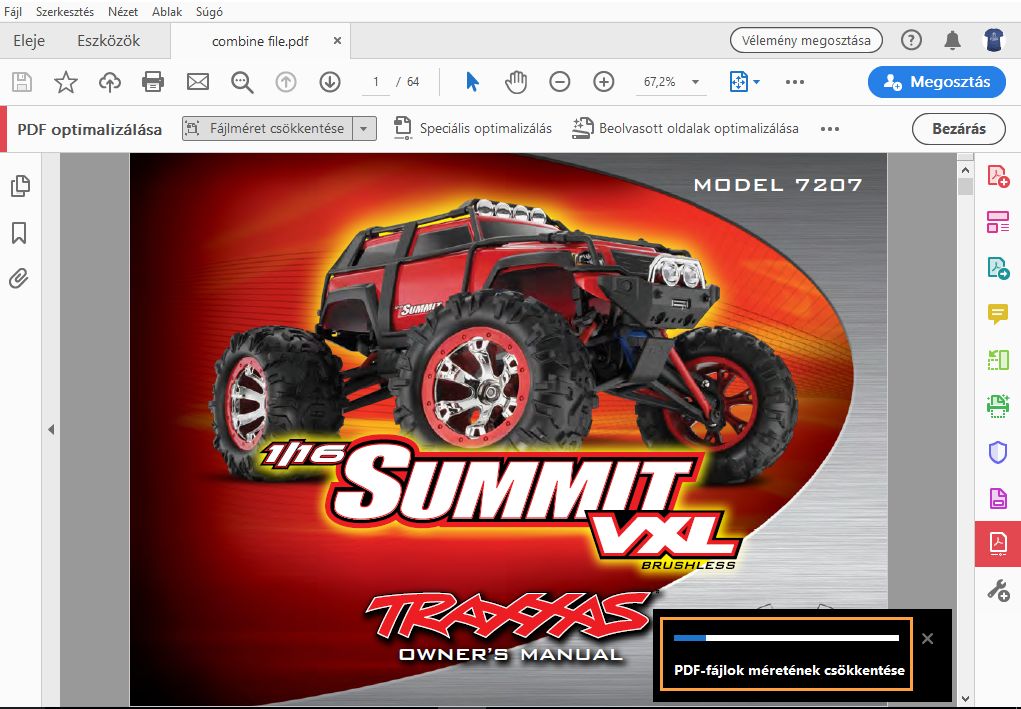Click Beolvasott oldalak optimalizálása
Image resolution: width=1021 pixels, height=709 pixels.
[x=686, y=128]
